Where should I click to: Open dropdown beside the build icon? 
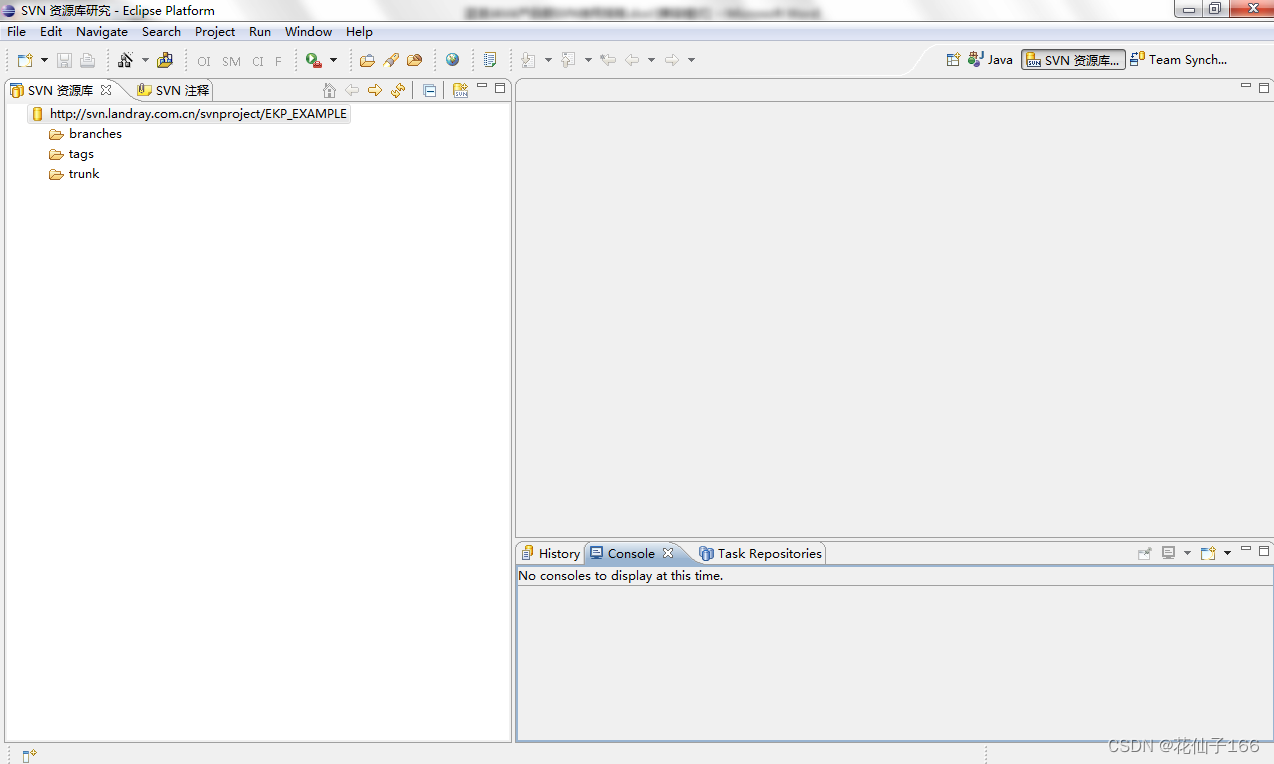point(145,61)
